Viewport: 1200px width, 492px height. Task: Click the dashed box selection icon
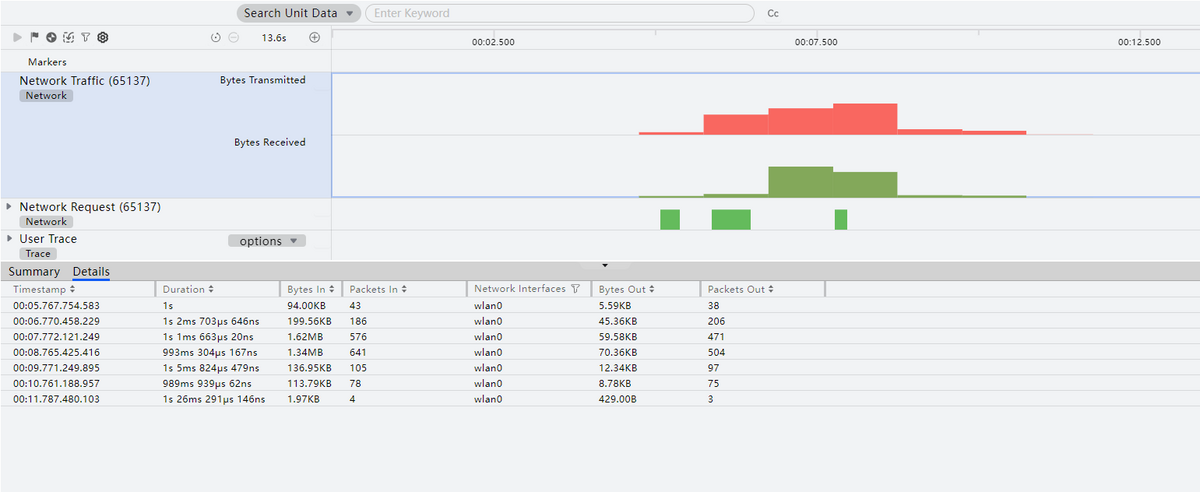(68, 38)
